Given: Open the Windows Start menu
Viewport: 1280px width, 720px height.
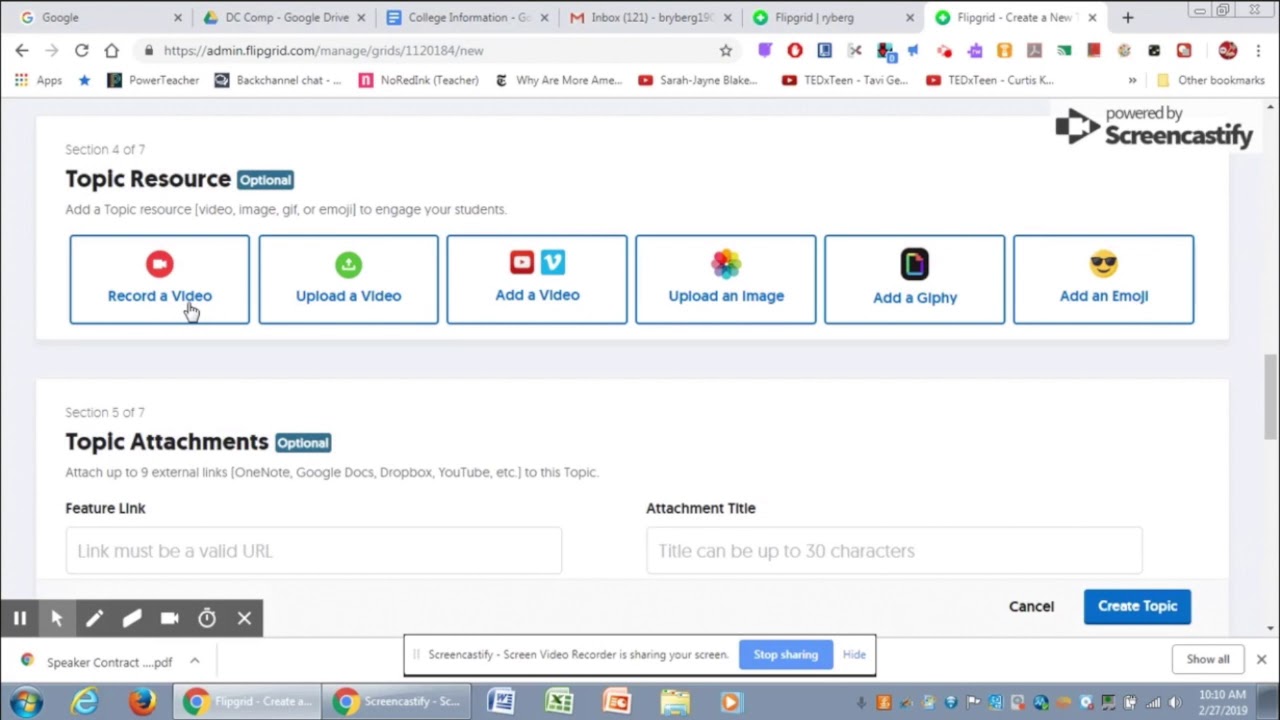Looking at the screenshot, I should (x=27, y=701).
